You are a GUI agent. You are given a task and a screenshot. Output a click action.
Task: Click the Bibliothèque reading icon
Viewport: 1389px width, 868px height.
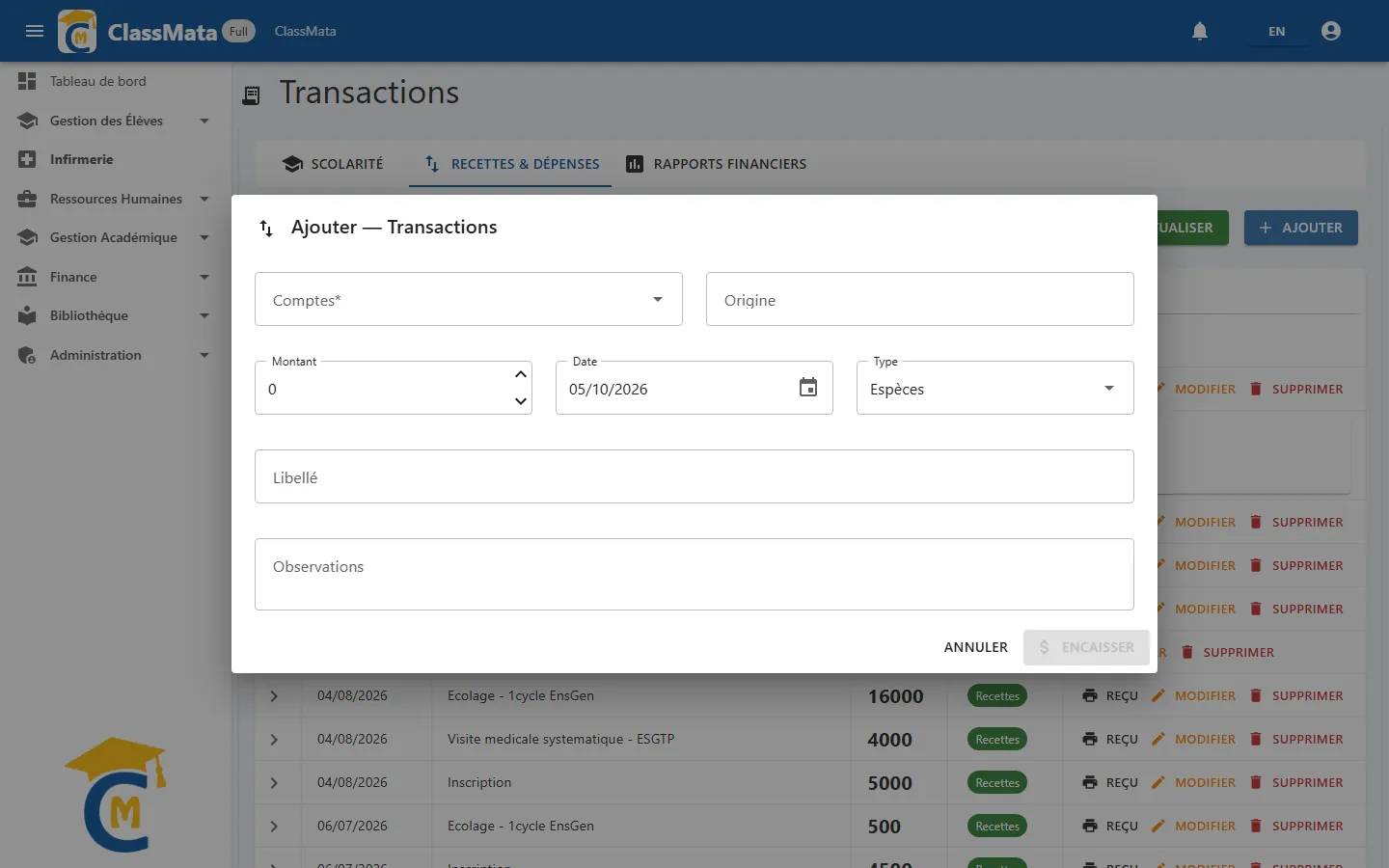coord(27,315)
